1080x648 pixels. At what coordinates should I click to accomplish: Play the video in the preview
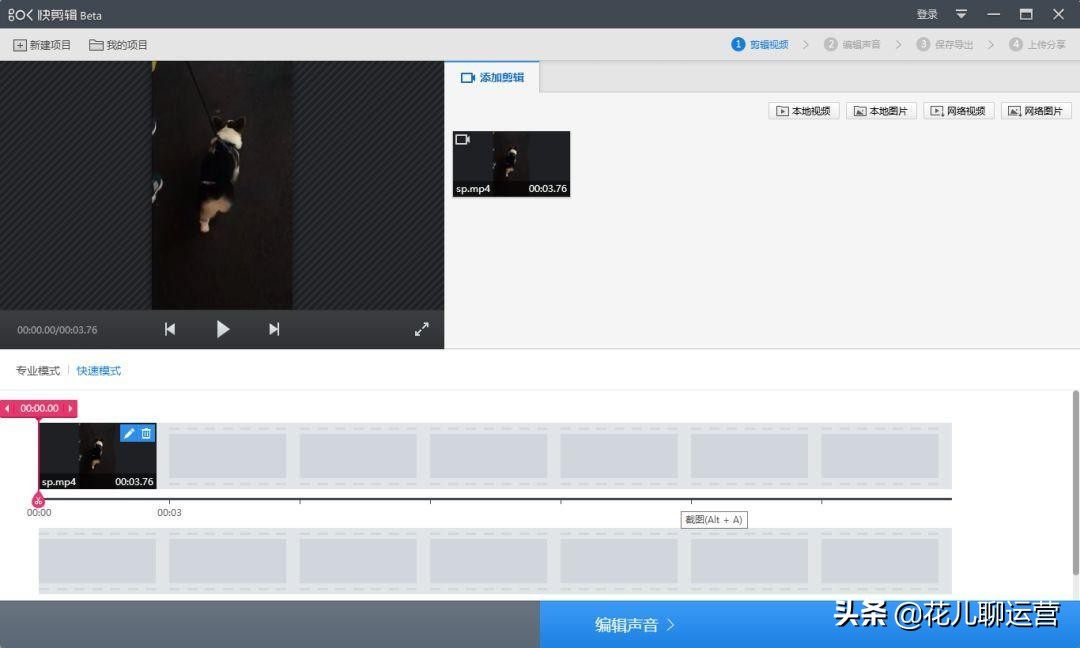(x=222, y=328)
